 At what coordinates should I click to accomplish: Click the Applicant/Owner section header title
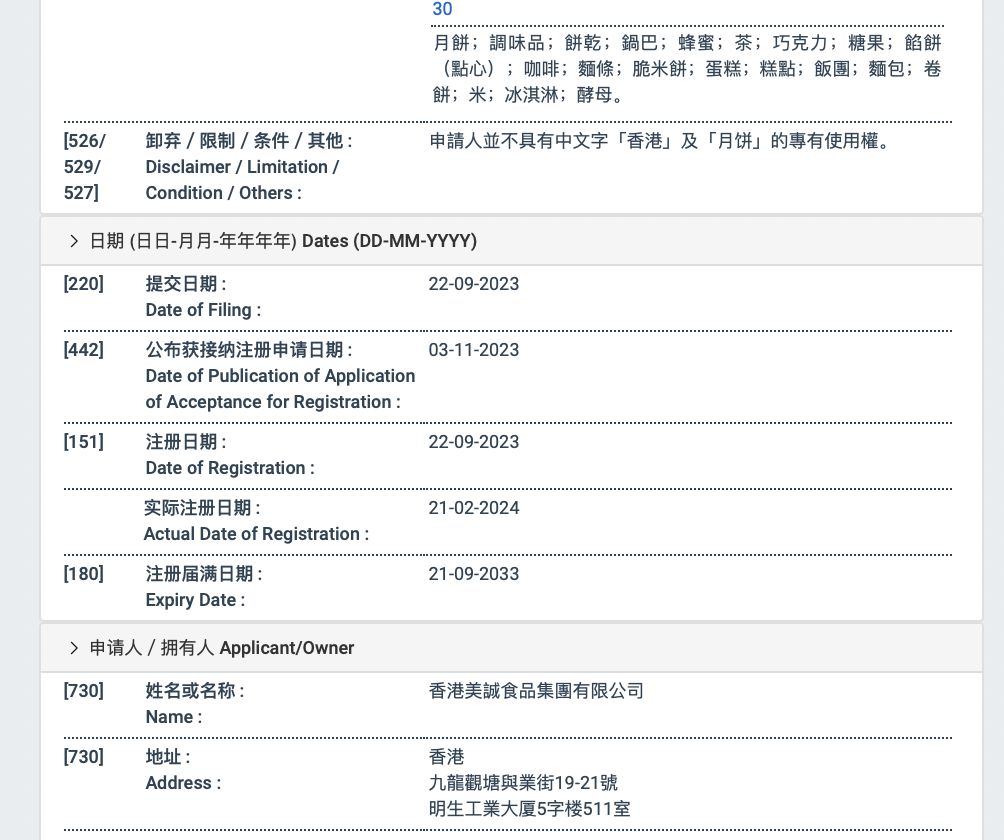click(222, 648)
